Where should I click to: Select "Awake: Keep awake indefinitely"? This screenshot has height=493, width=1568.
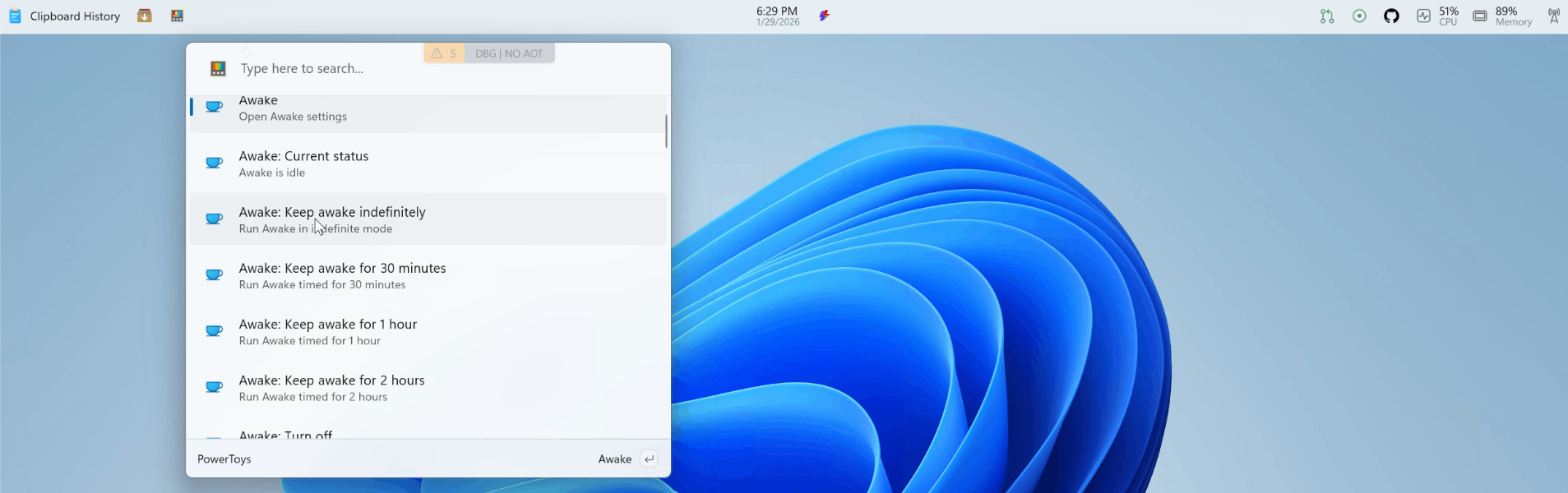click(x=428, y=219)
